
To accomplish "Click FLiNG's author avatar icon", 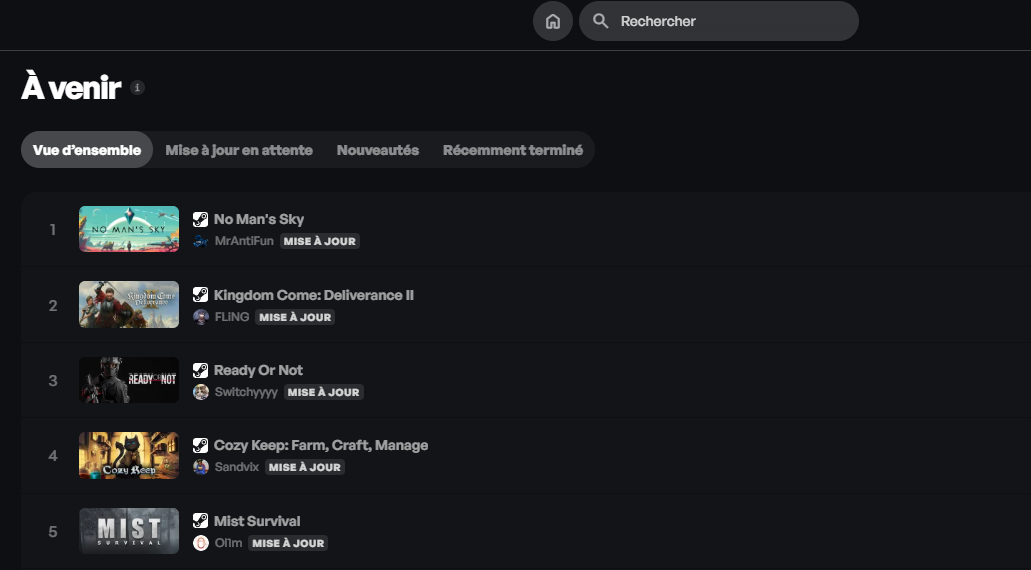I will tap(201, 317).
